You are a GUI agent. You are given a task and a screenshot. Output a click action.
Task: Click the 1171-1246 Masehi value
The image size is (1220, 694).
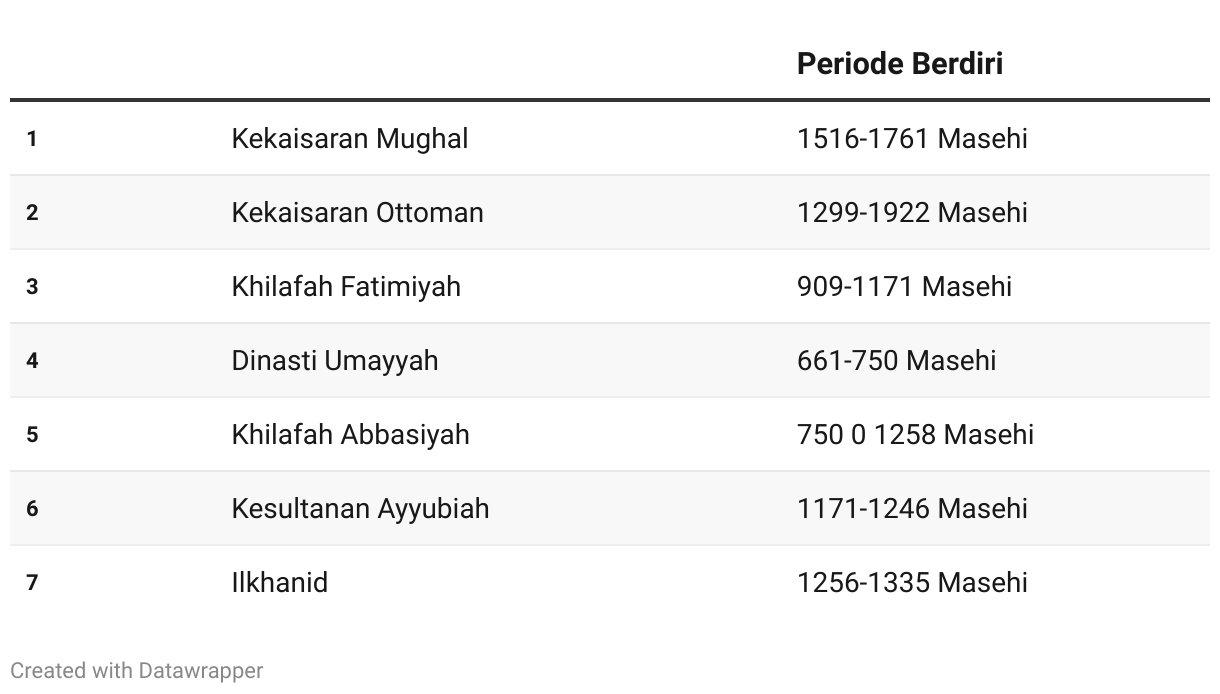[x=912, y=508]
